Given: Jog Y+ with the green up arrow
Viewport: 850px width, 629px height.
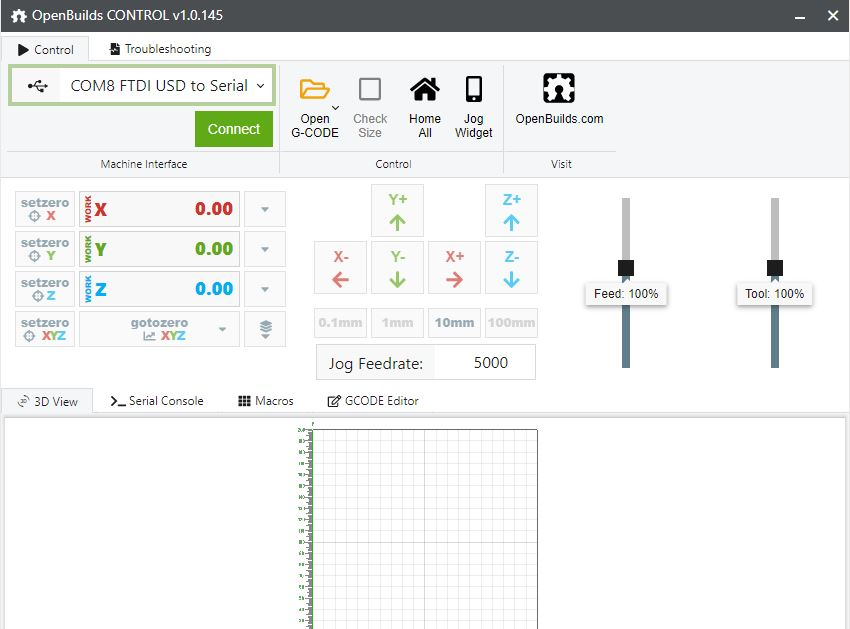Looking at the screenshot, I should (x=397, y=210).
